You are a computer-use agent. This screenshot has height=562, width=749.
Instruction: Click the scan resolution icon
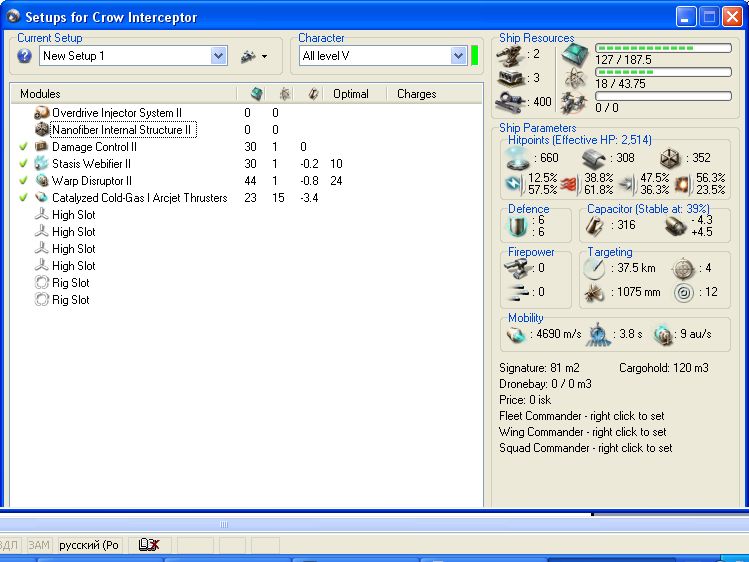point(594,293)
